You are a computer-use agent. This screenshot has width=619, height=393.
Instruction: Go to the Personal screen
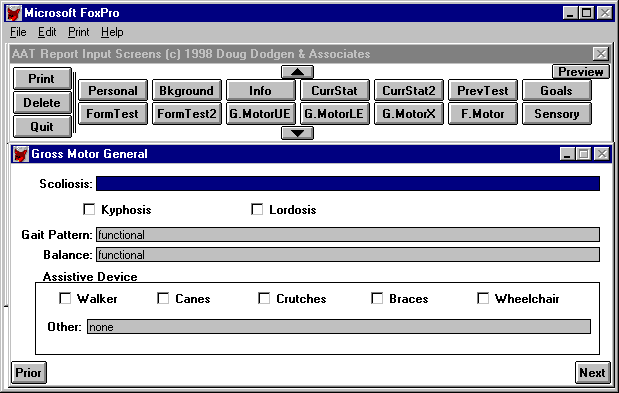[x=113, y=90]
